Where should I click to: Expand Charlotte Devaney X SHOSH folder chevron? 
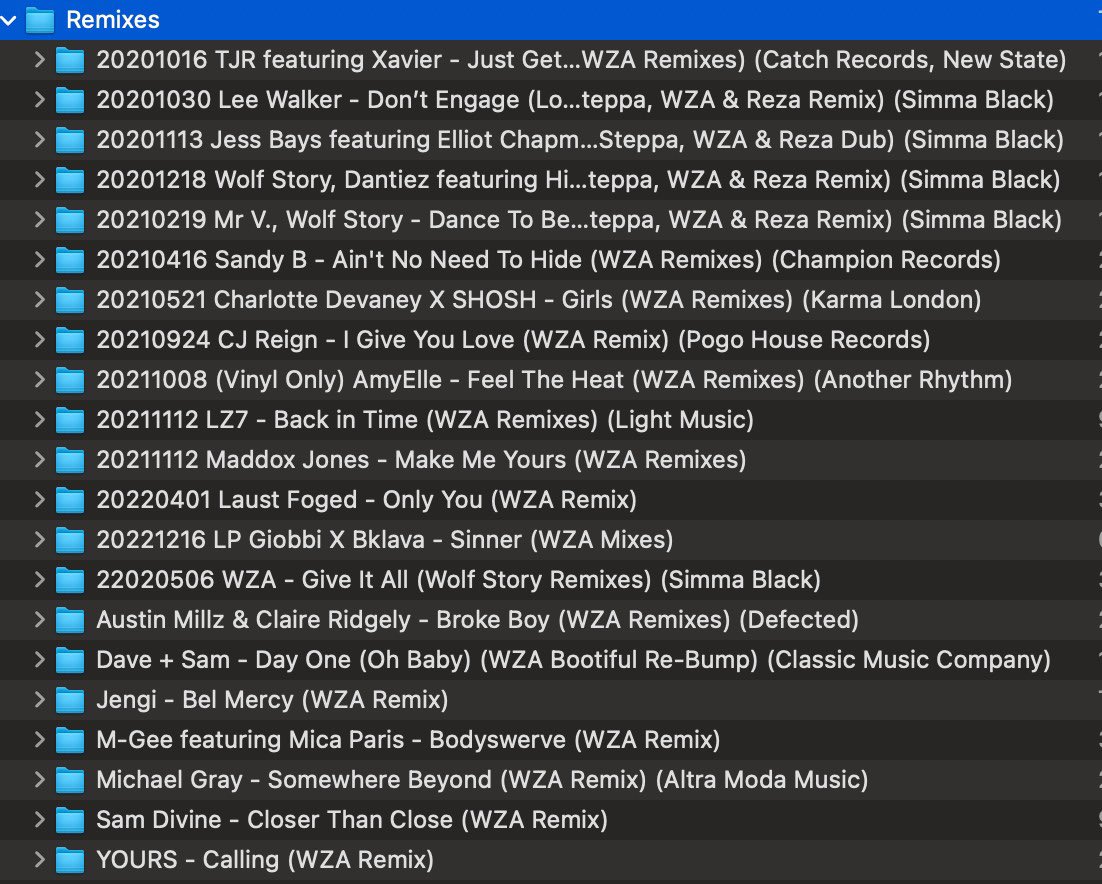pos(39,301)
